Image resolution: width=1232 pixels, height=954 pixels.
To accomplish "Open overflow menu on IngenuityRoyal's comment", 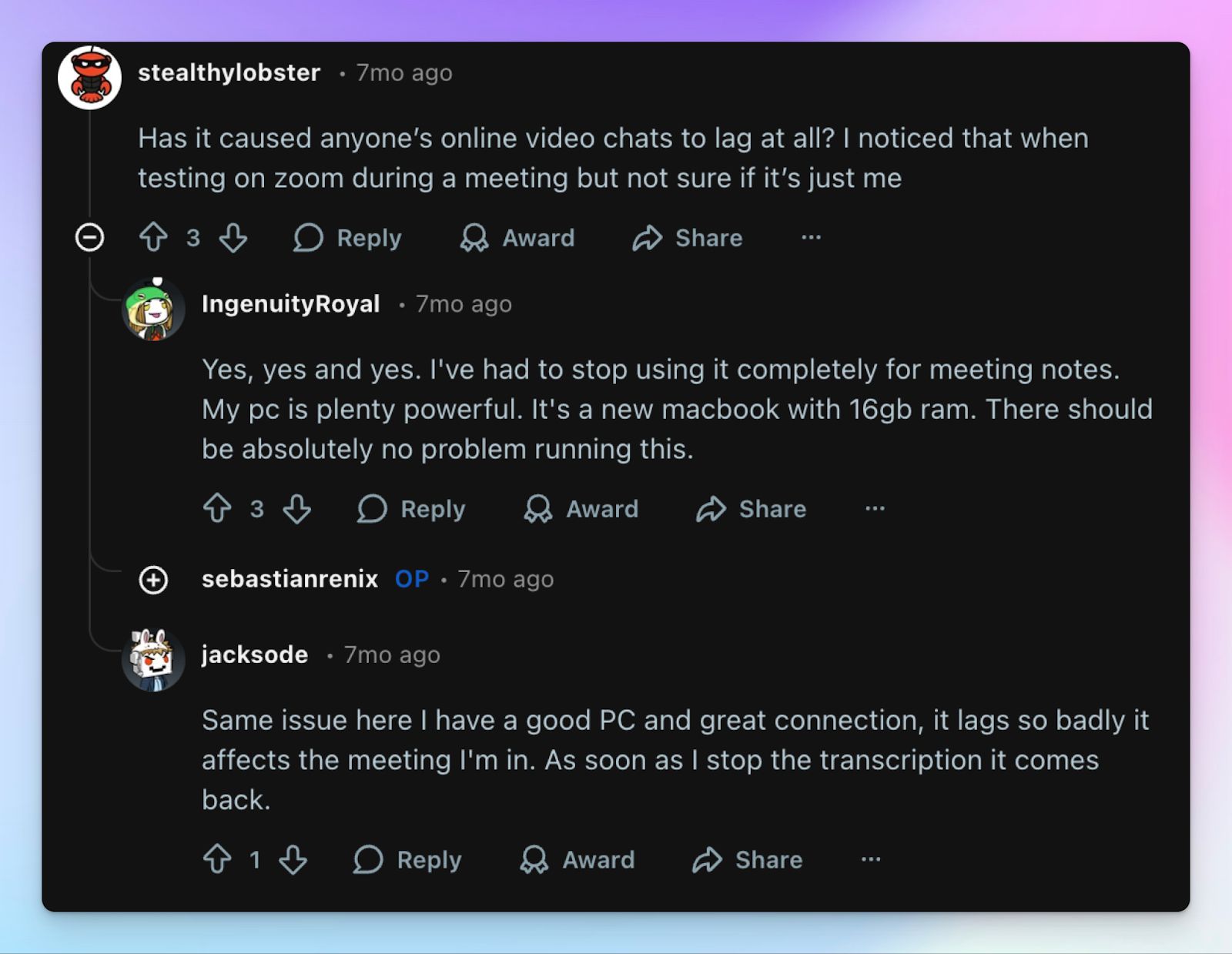I will 875,509.
